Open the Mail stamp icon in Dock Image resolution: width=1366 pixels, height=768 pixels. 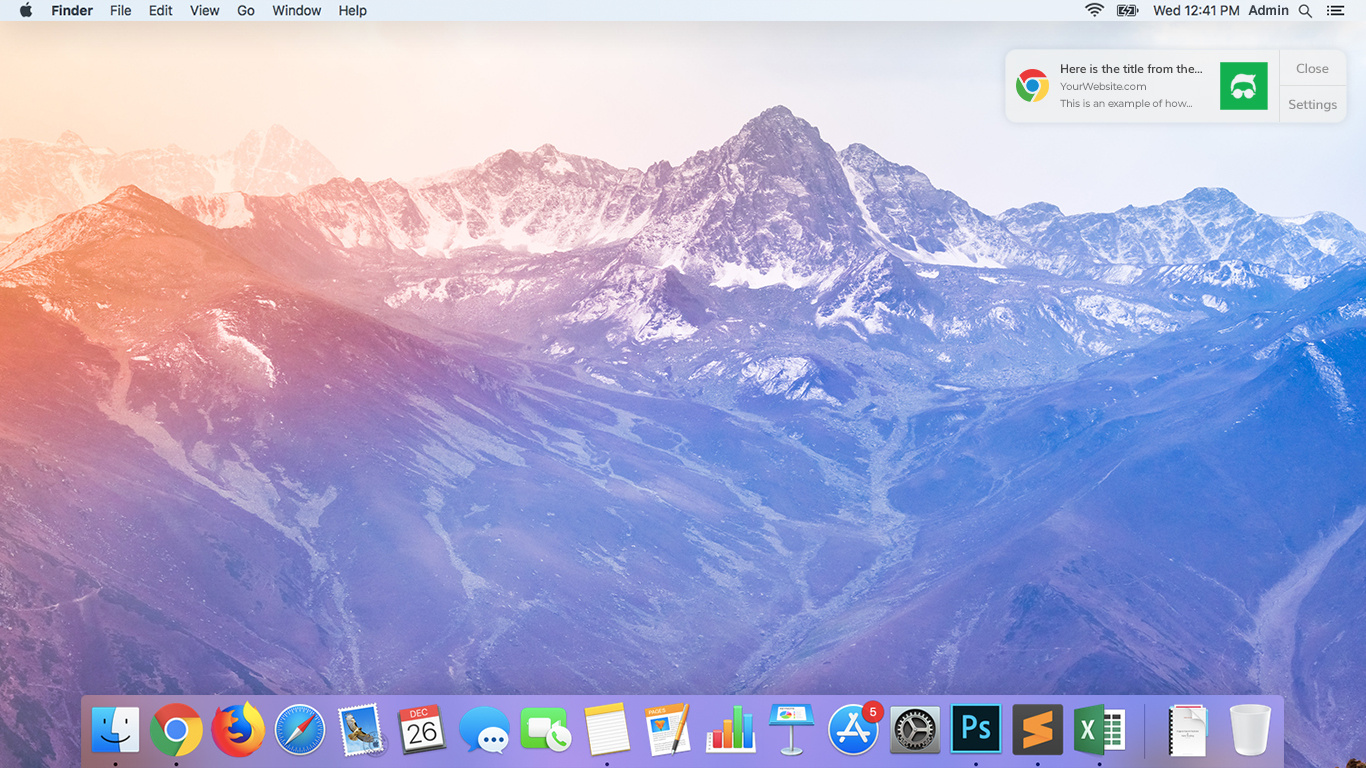361,730
